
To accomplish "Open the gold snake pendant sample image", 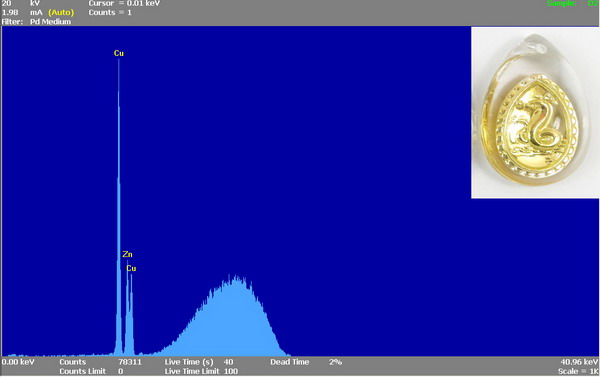I will click(535, 113).
